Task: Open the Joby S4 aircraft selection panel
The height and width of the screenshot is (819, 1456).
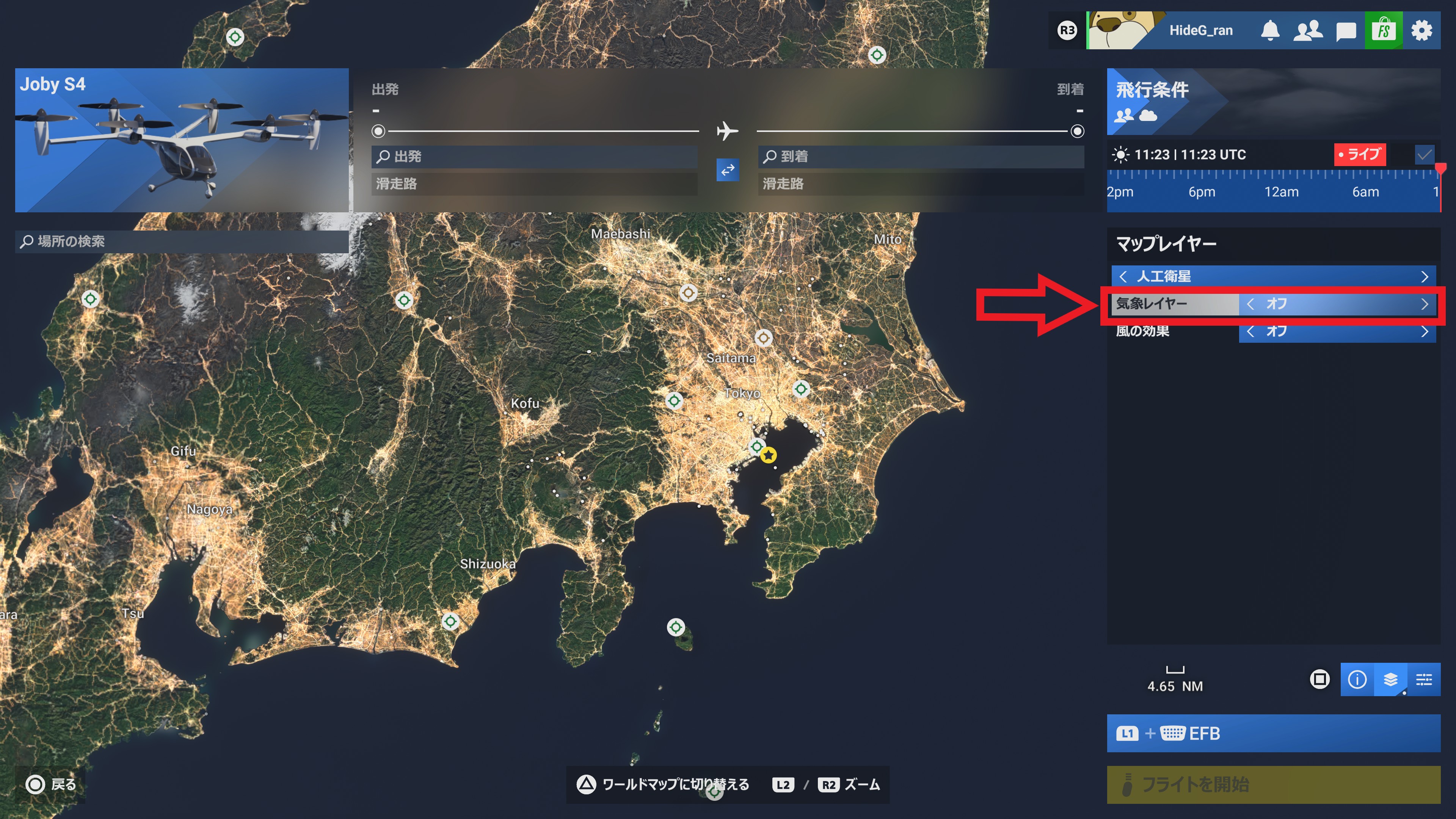Action: pyautogui.click(x=182, y=140)
